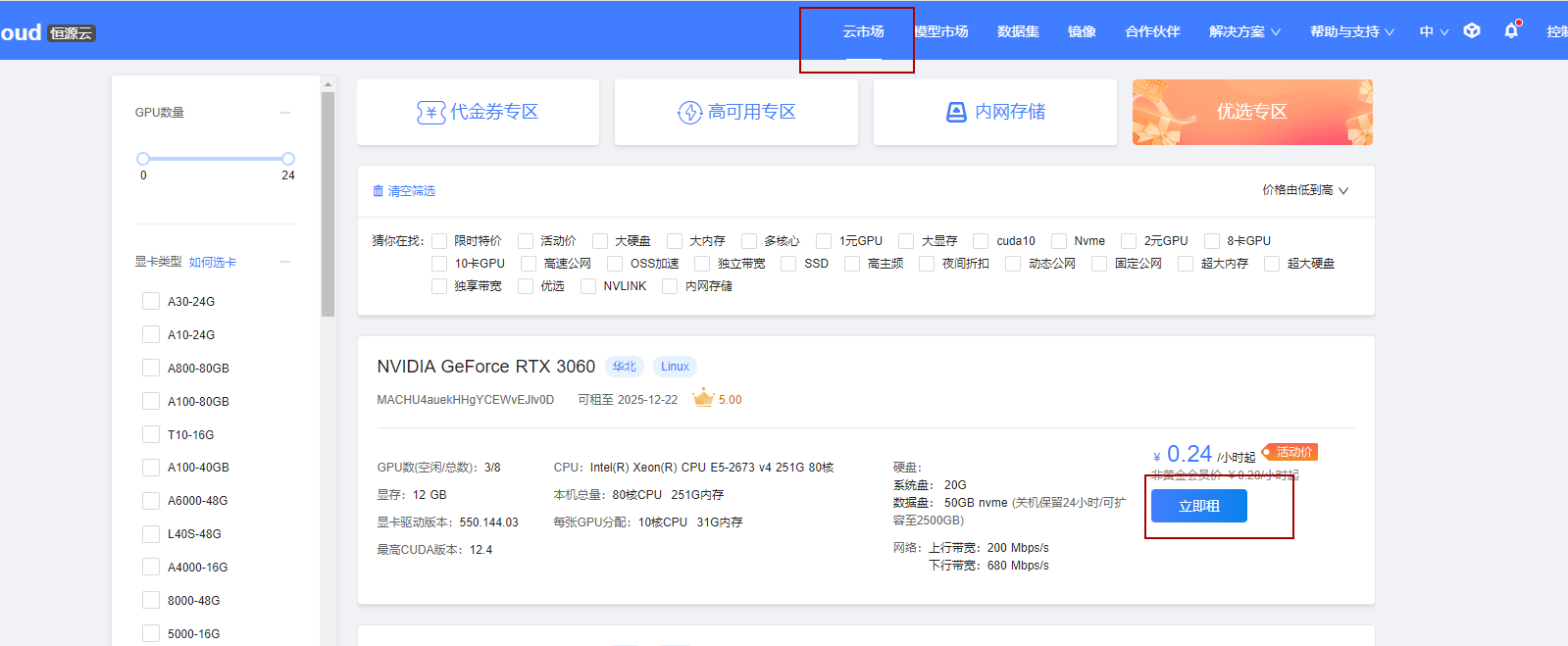Click the crown rating icon
The height and width of the screenshot is (646, 1568).
(703, 398)
